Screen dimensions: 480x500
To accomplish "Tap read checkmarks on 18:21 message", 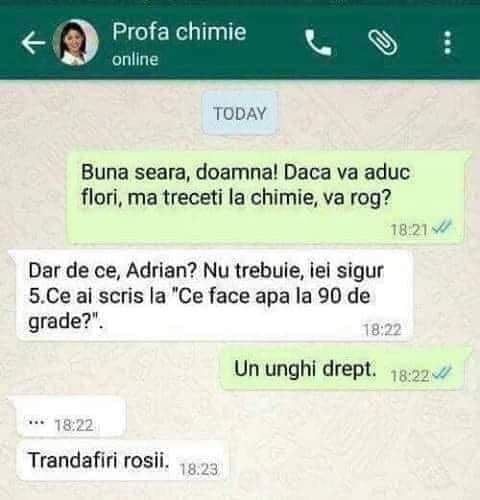I will coord(442,227).
